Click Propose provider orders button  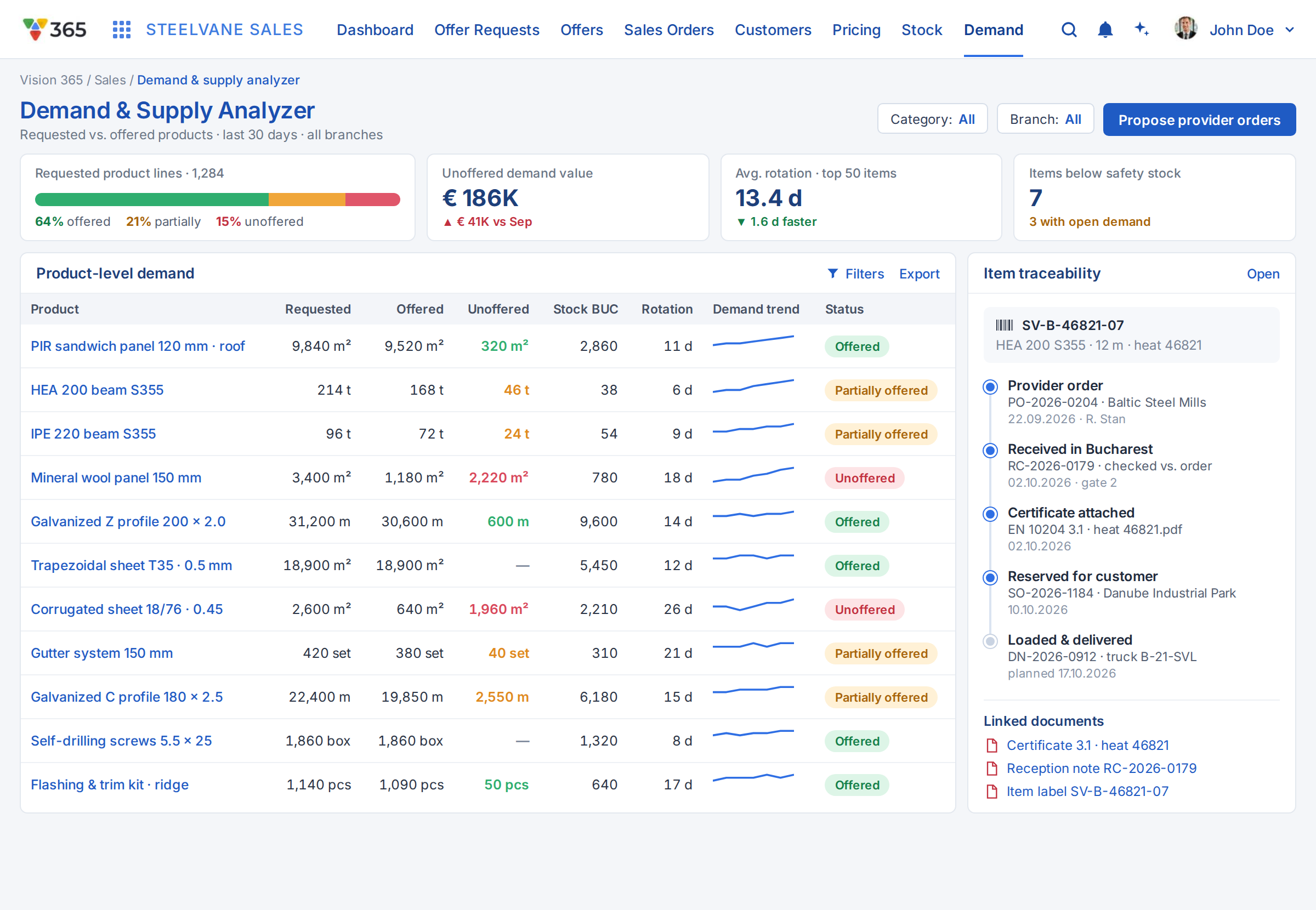click(x=1199, y=120)
